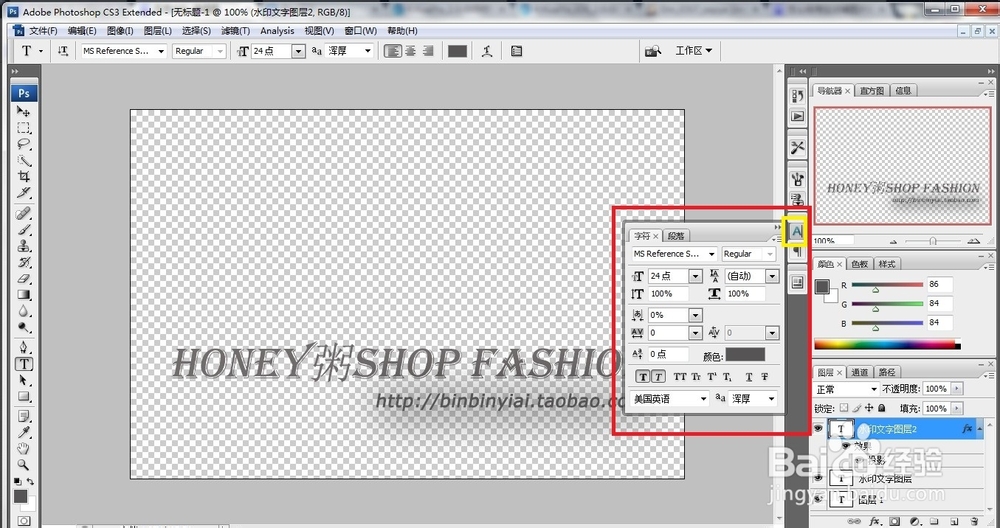The image size is (1000, 528).
Task: Select the Horizontal Type tool in the toolbox
Action: (24, 364)
